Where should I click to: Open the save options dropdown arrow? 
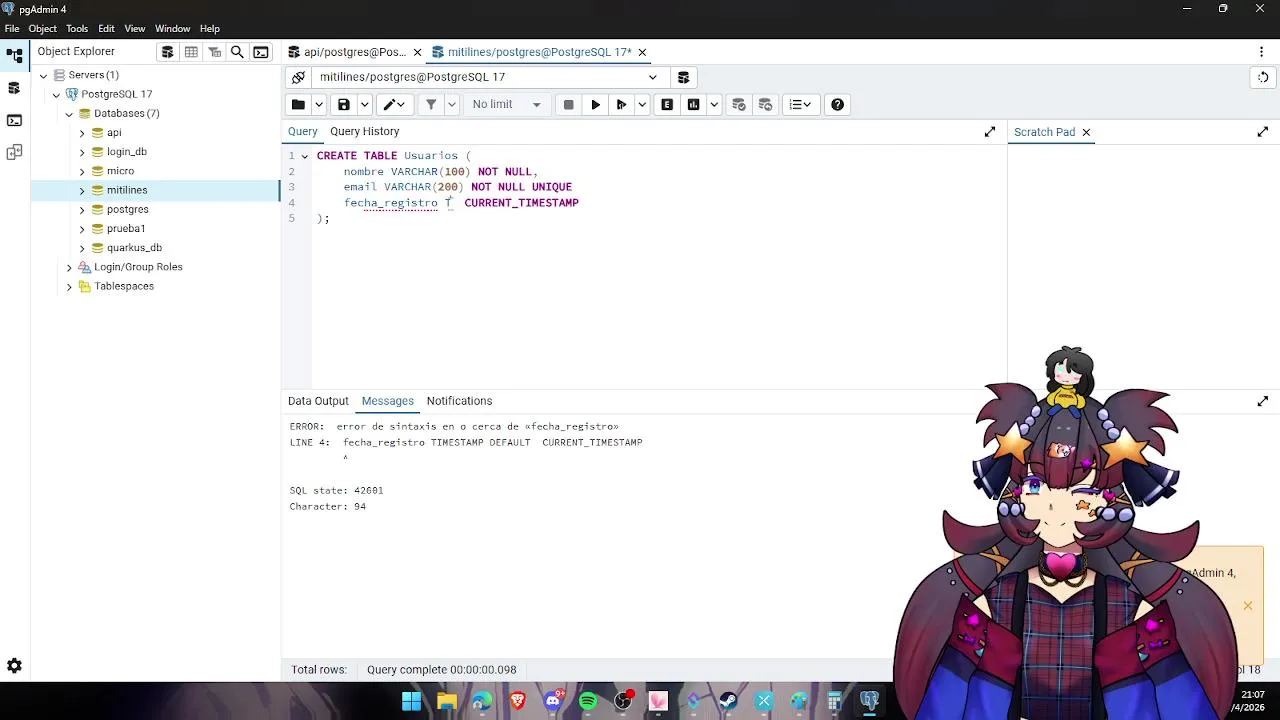[365, 104]
